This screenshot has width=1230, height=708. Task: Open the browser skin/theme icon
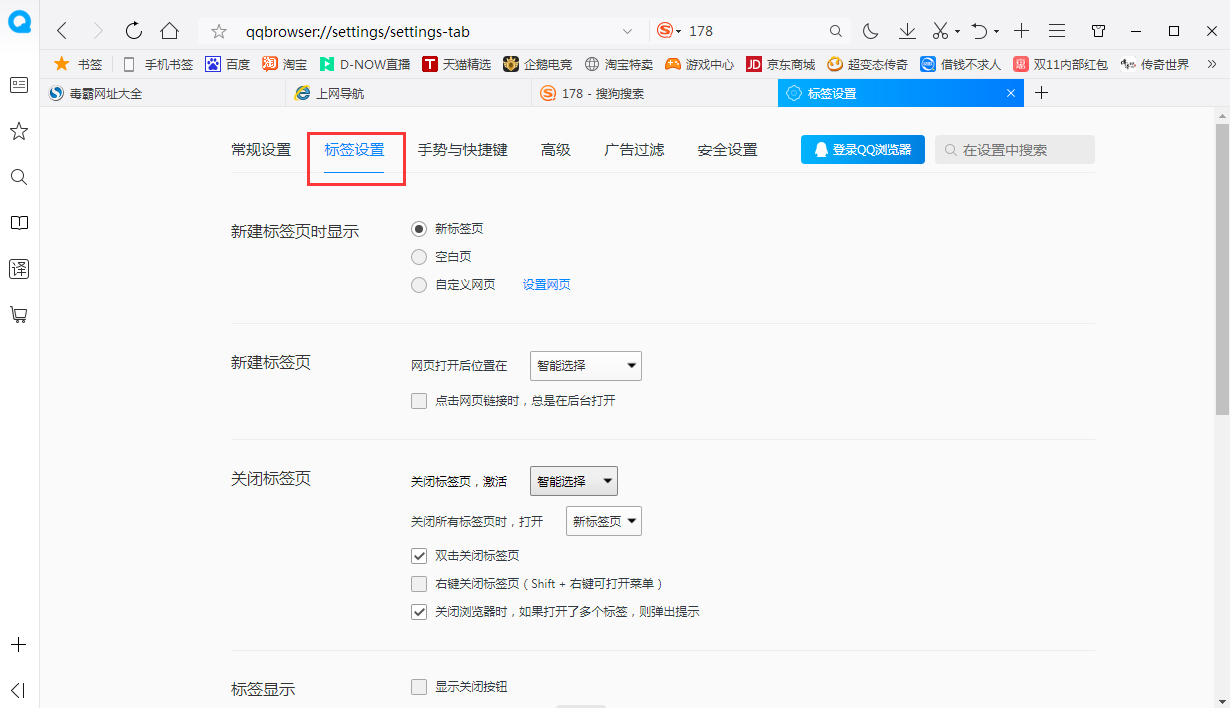(1097, 31)
